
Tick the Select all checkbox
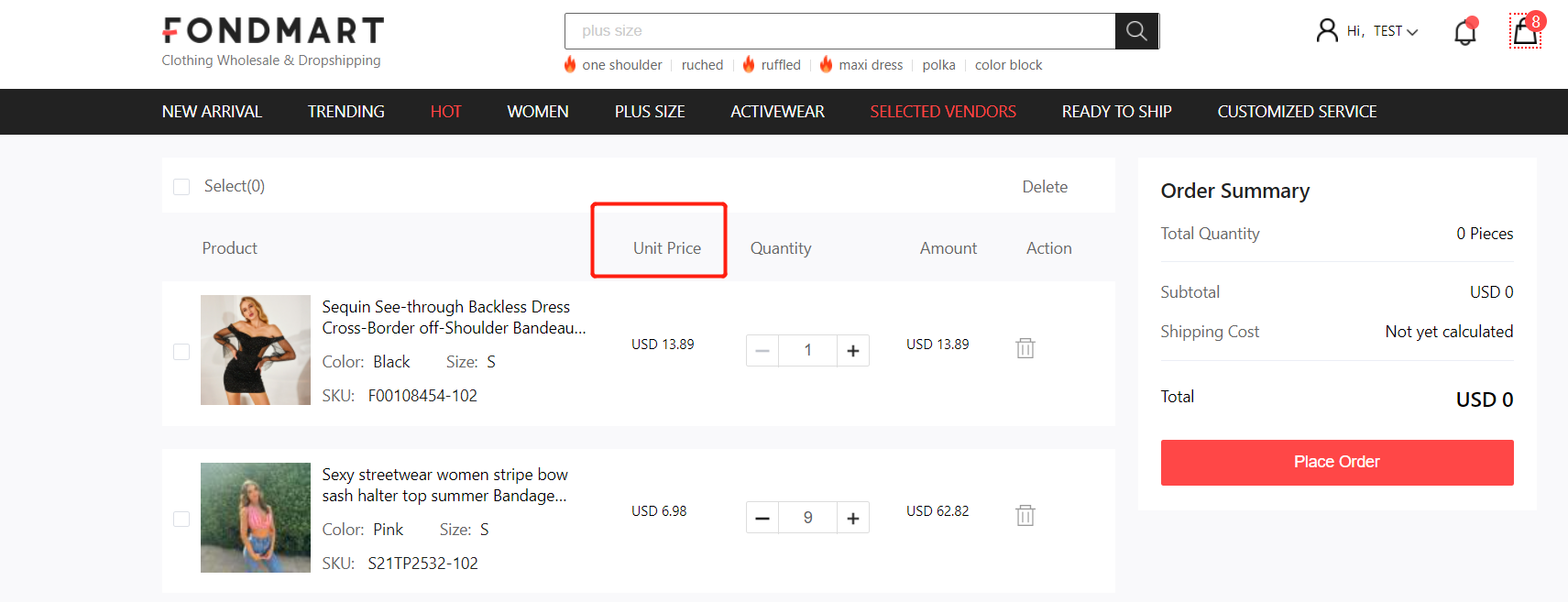click(x=181, y=187)
